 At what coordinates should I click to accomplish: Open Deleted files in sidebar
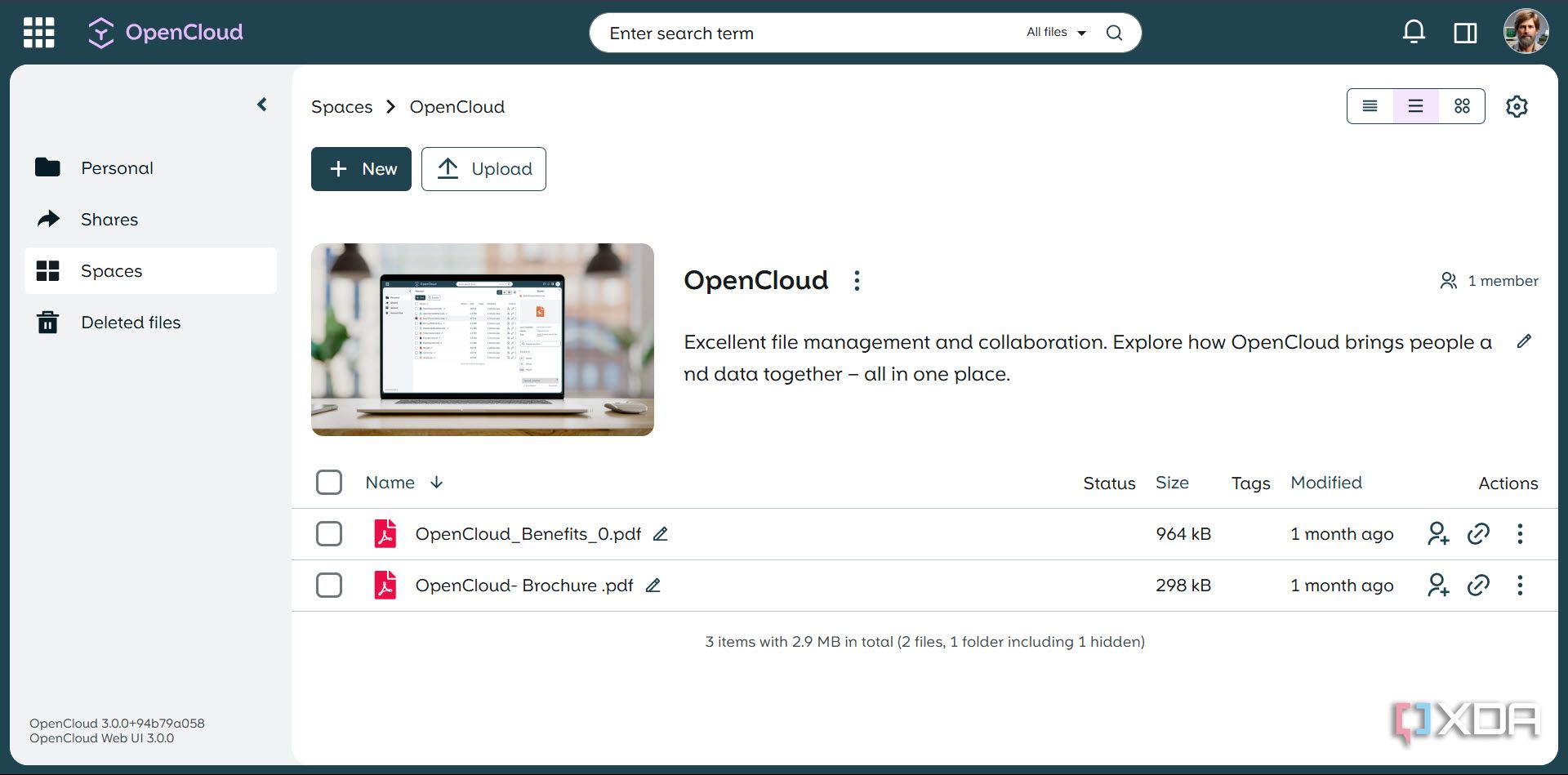tap(151, 323)
